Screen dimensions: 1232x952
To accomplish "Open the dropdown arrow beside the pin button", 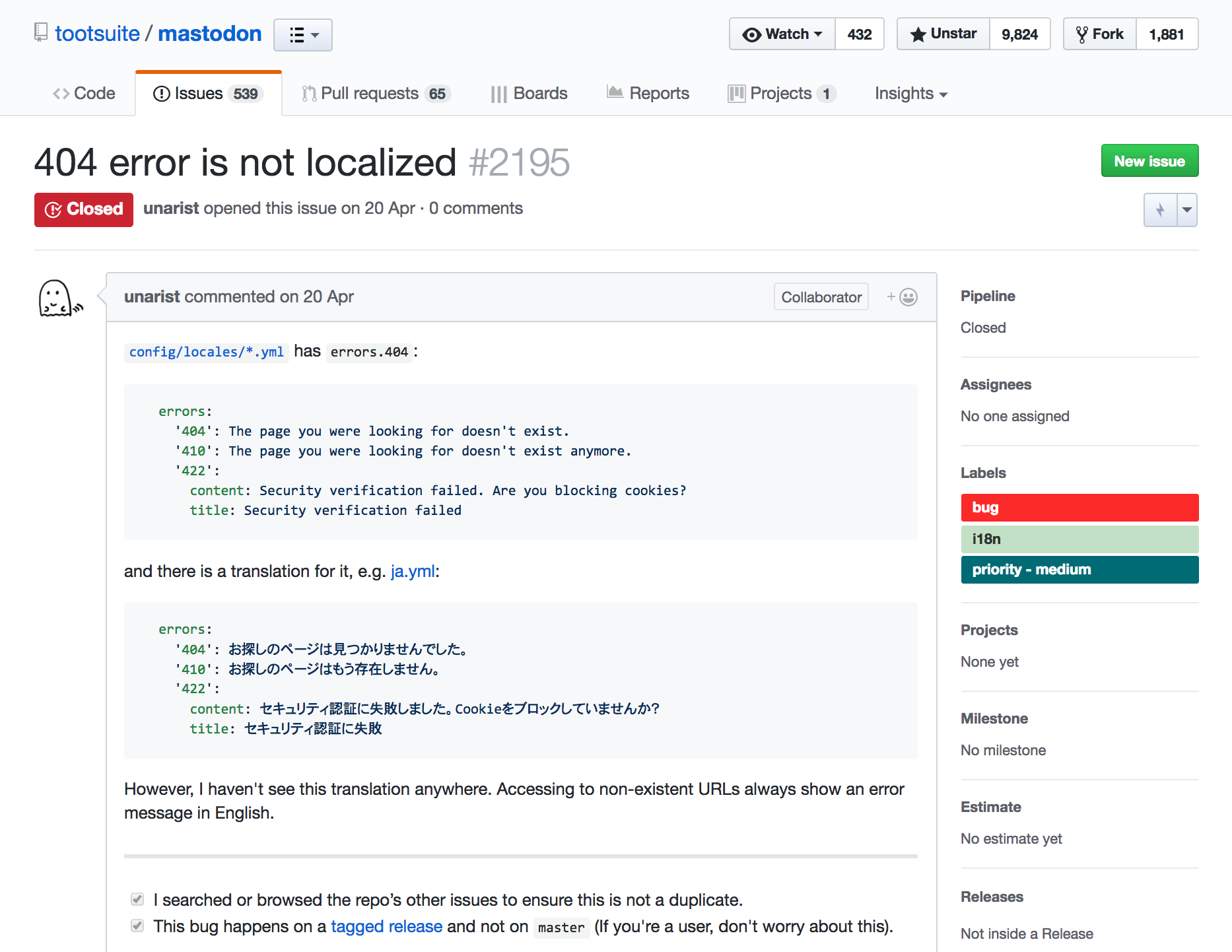I will [x=1187, y=210].
